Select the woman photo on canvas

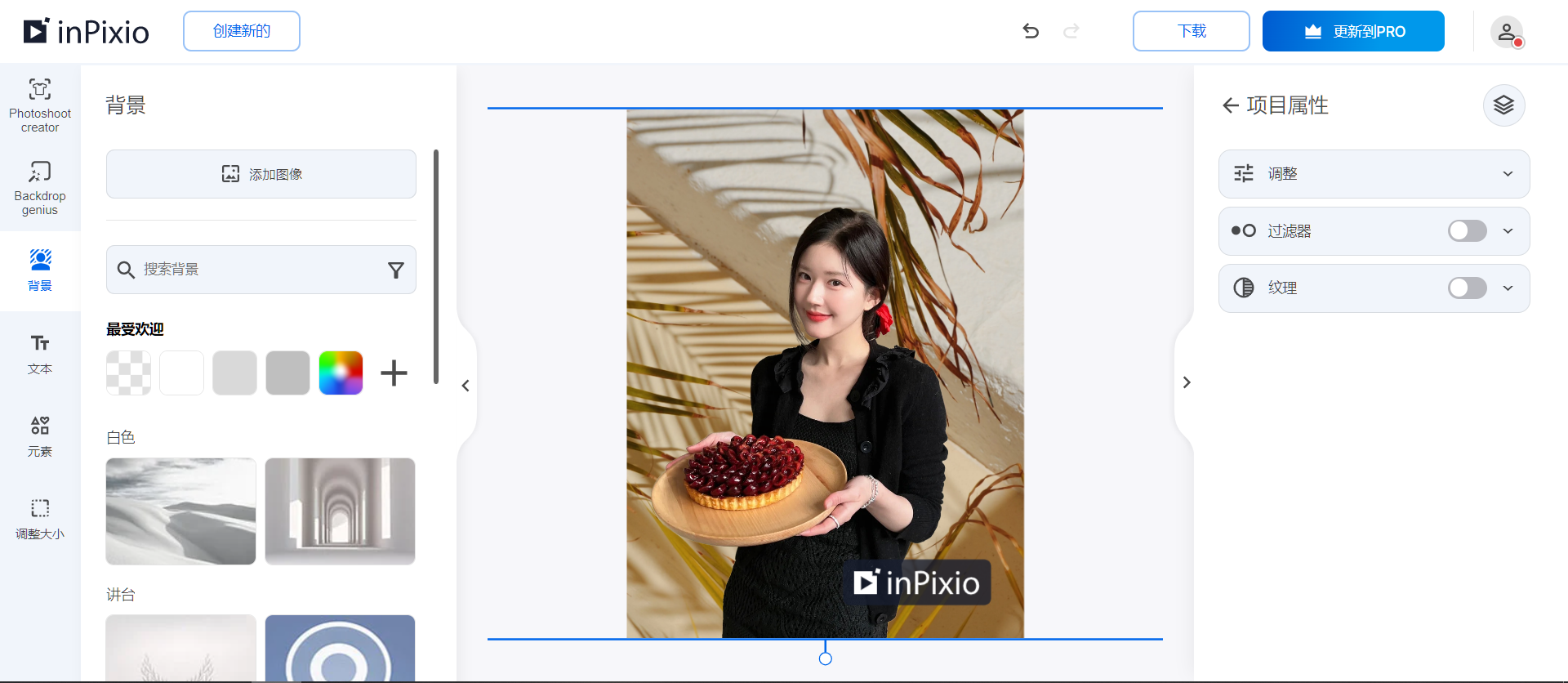tap(825, 373)
